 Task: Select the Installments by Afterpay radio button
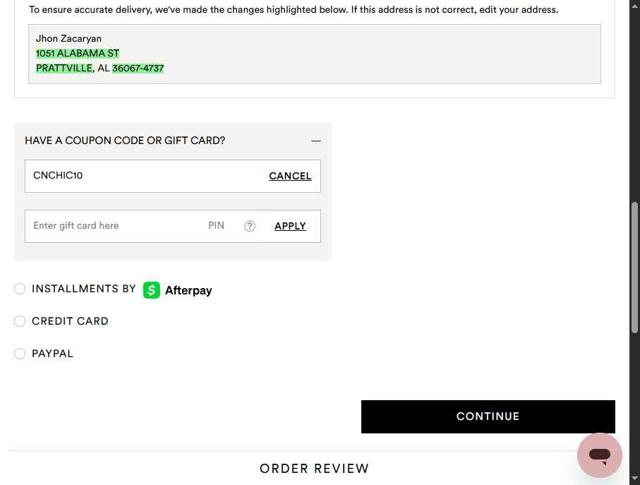pos(20,289)
